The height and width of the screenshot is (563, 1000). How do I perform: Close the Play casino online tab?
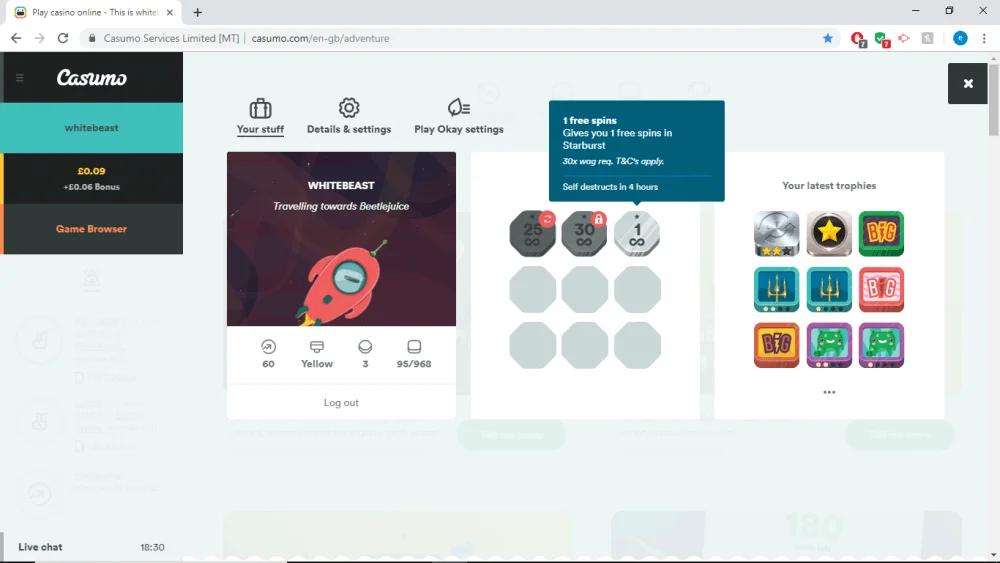[170, 12]
